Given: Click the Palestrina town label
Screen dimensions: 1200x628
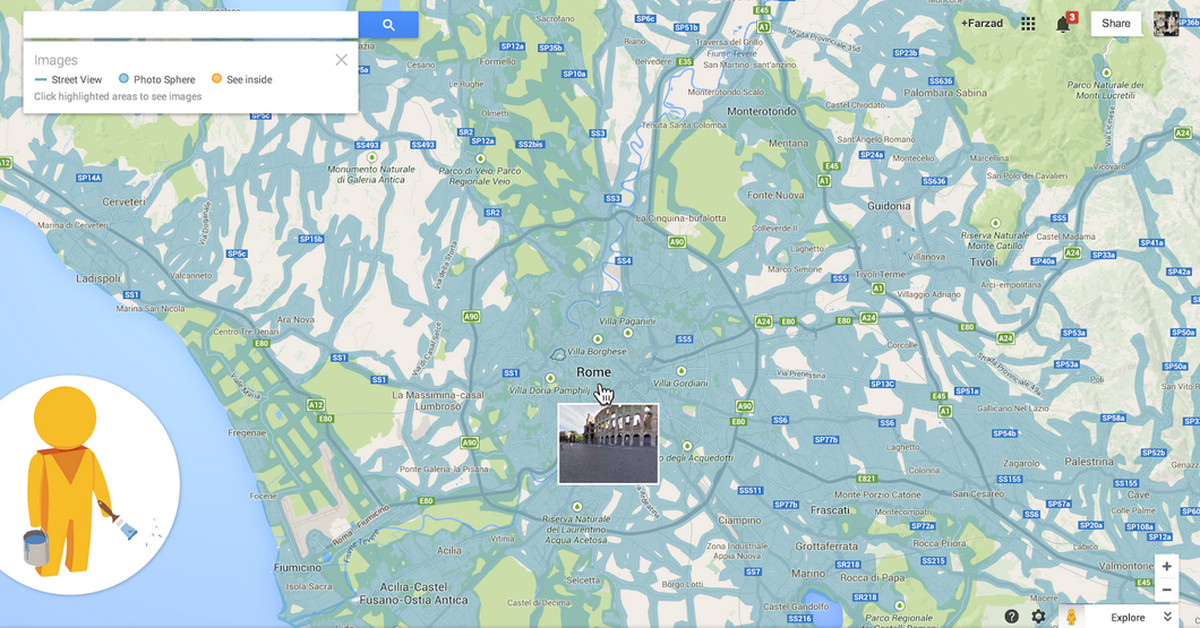Looking at the screenshot, I should (1089, 462).
